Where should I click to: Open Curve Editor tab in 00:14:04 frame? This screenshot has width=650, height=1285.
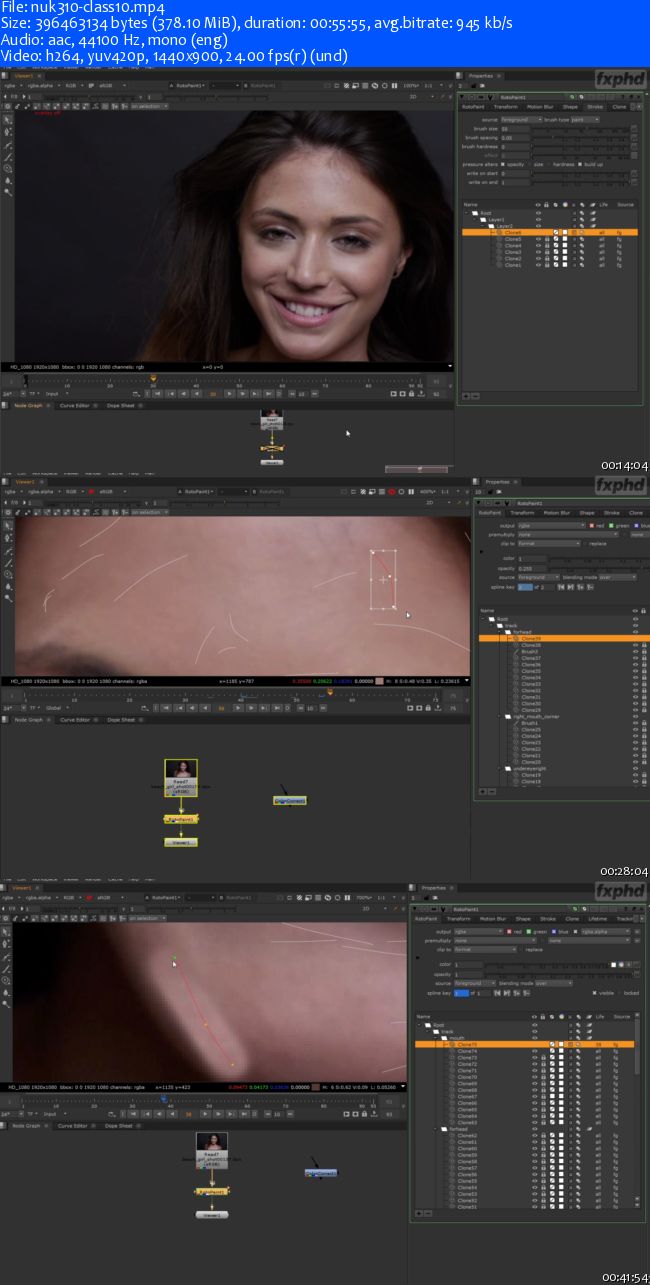73,405
